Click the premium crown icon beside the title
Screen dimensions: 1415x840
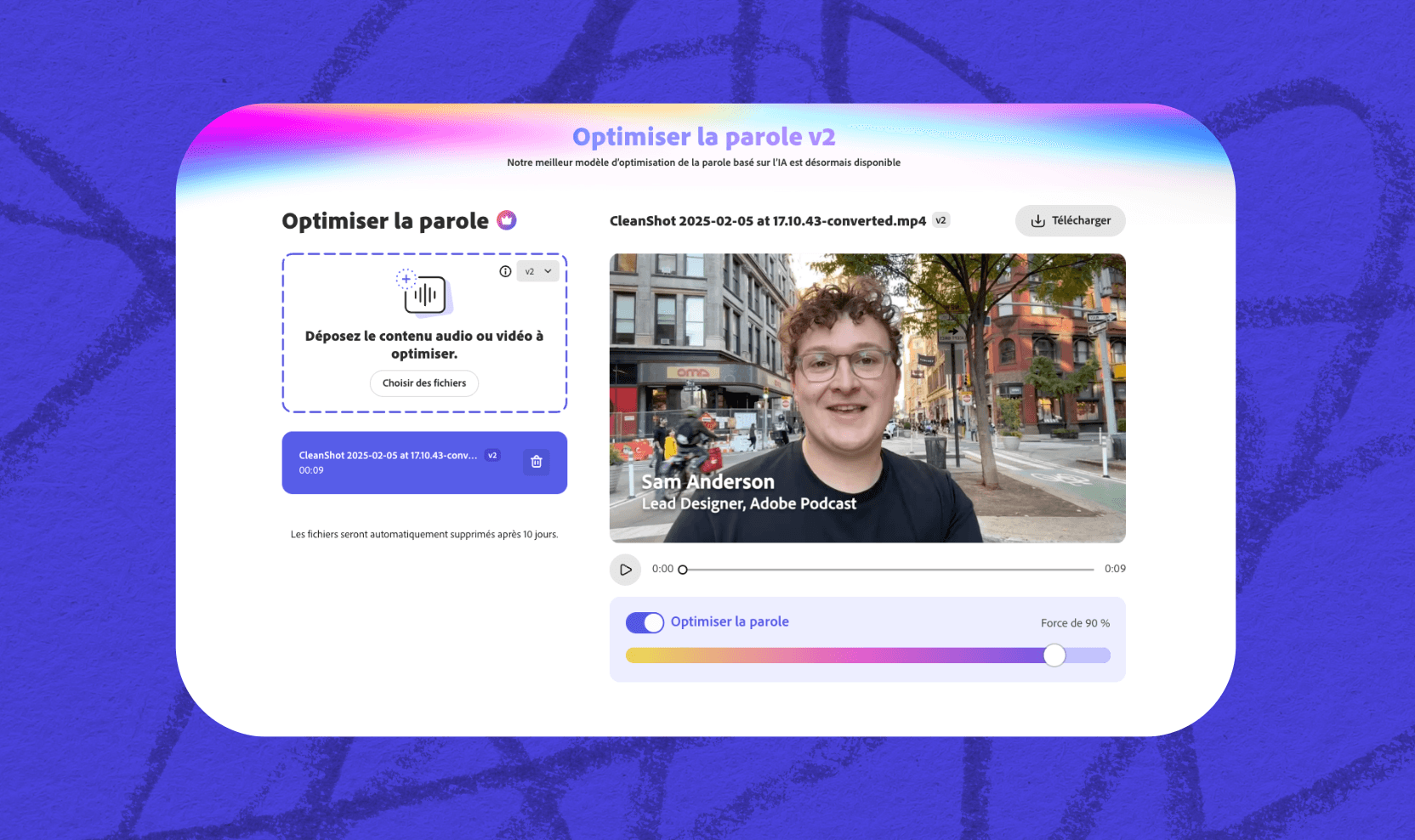(x=507, y=220)
